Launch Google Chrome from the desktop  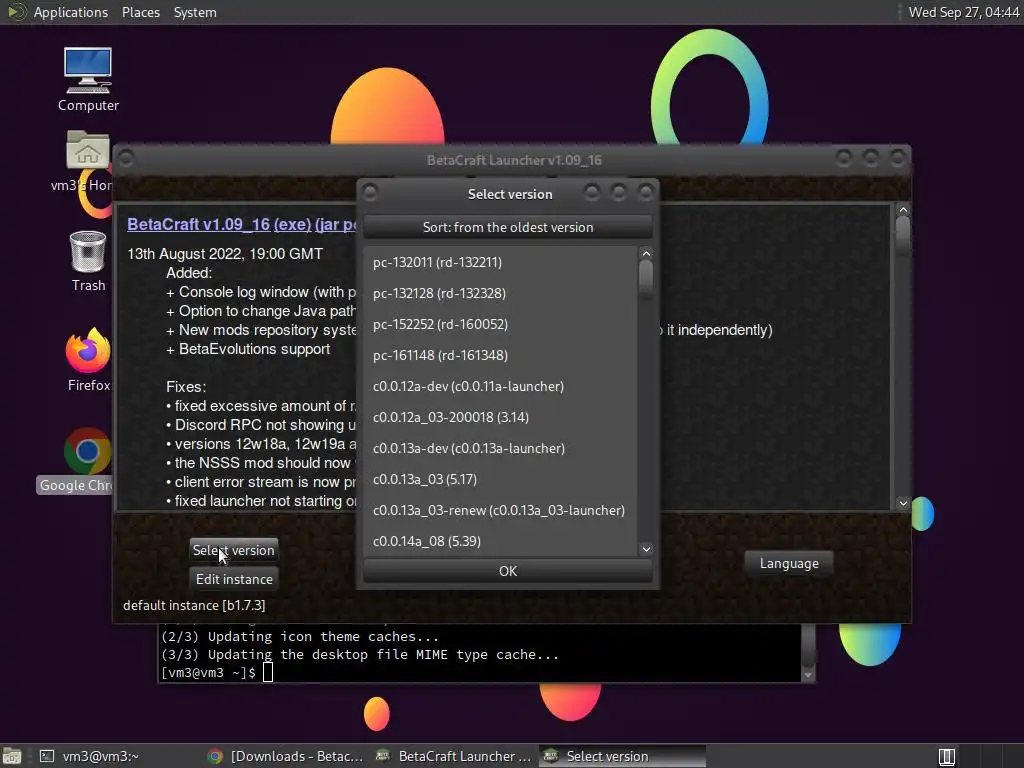[74, 460]
